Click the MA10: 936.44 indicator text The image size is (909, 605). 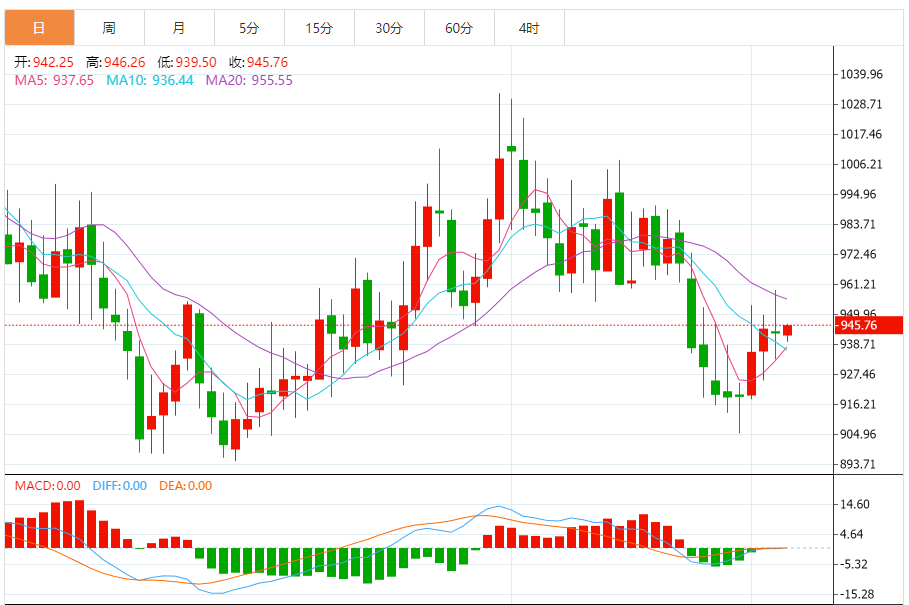[x=150, y=81]
